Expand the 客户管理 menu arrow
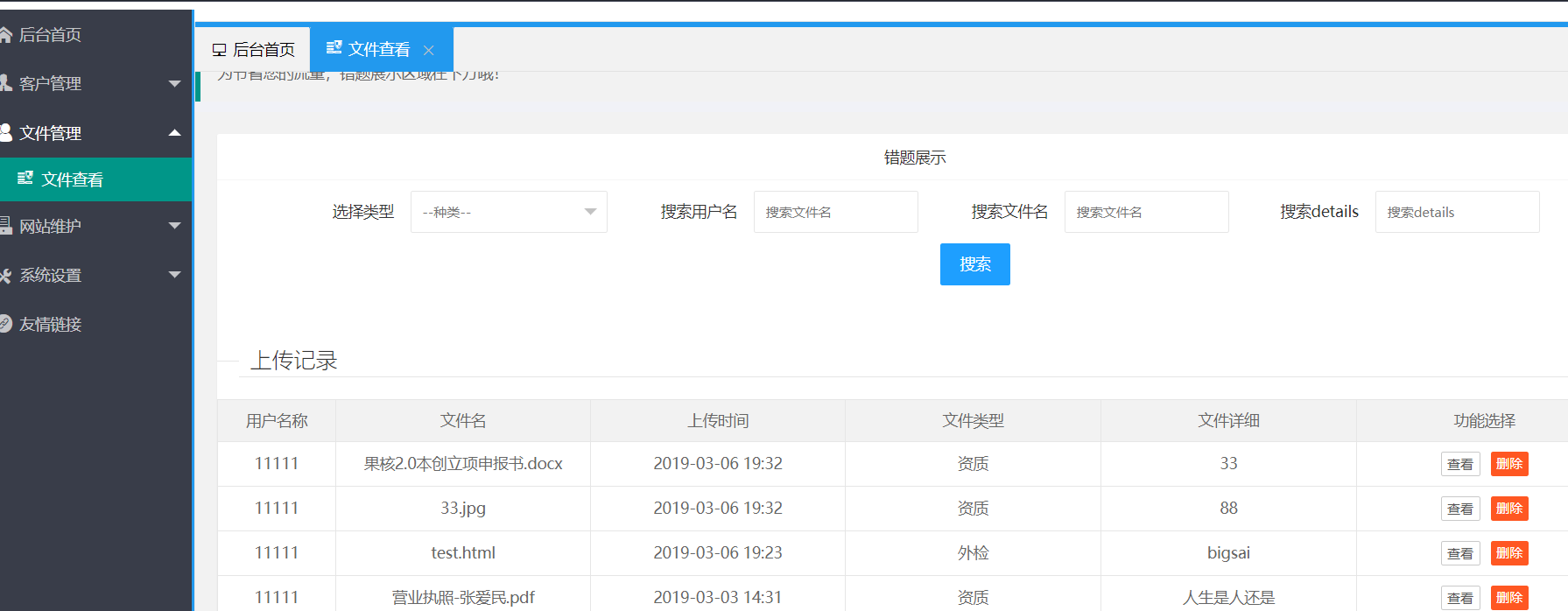Image resolution: width=1568 pixels, height=611 pixels. point(174,84)
